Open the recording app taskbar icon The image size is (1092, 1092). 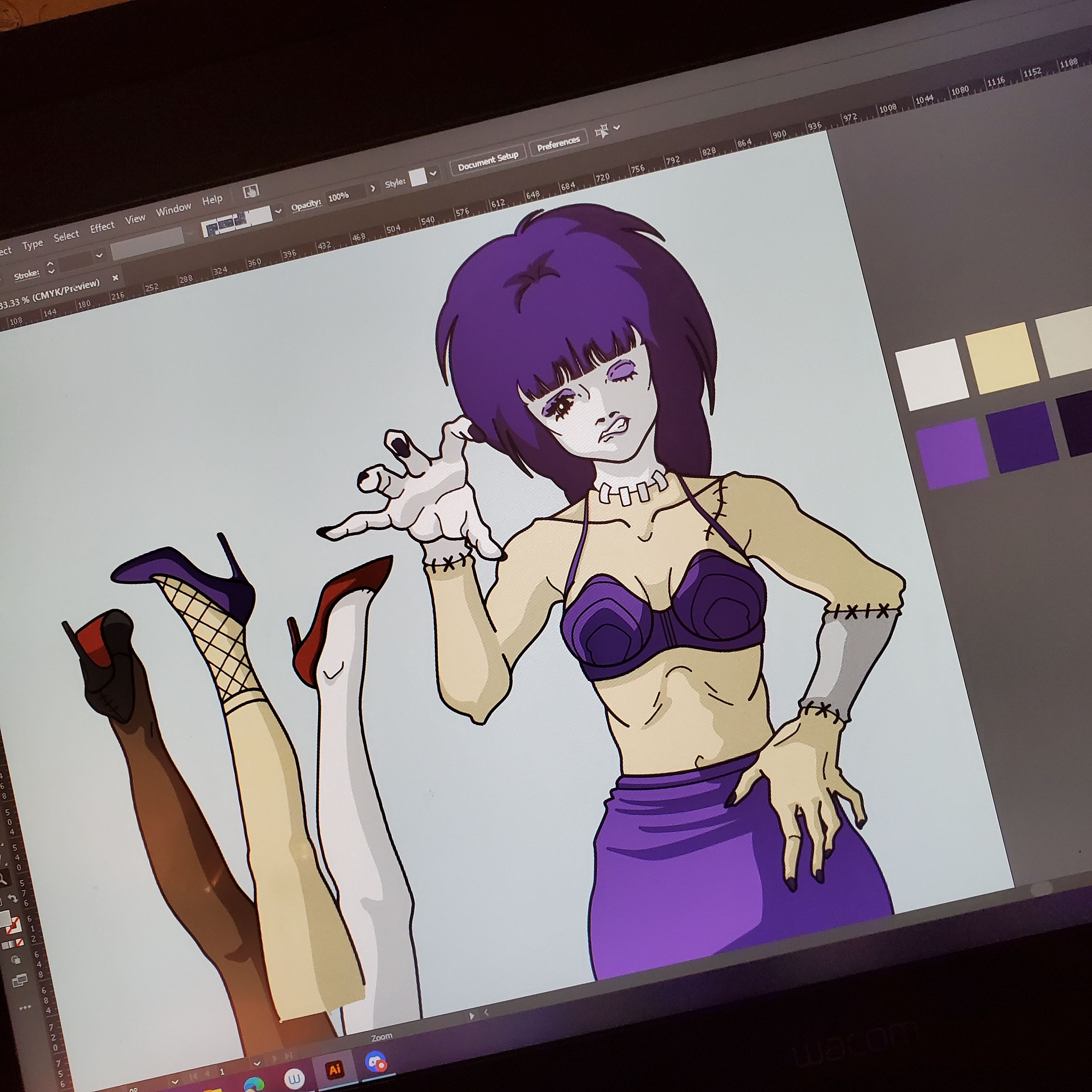(x=376, y=1061)
